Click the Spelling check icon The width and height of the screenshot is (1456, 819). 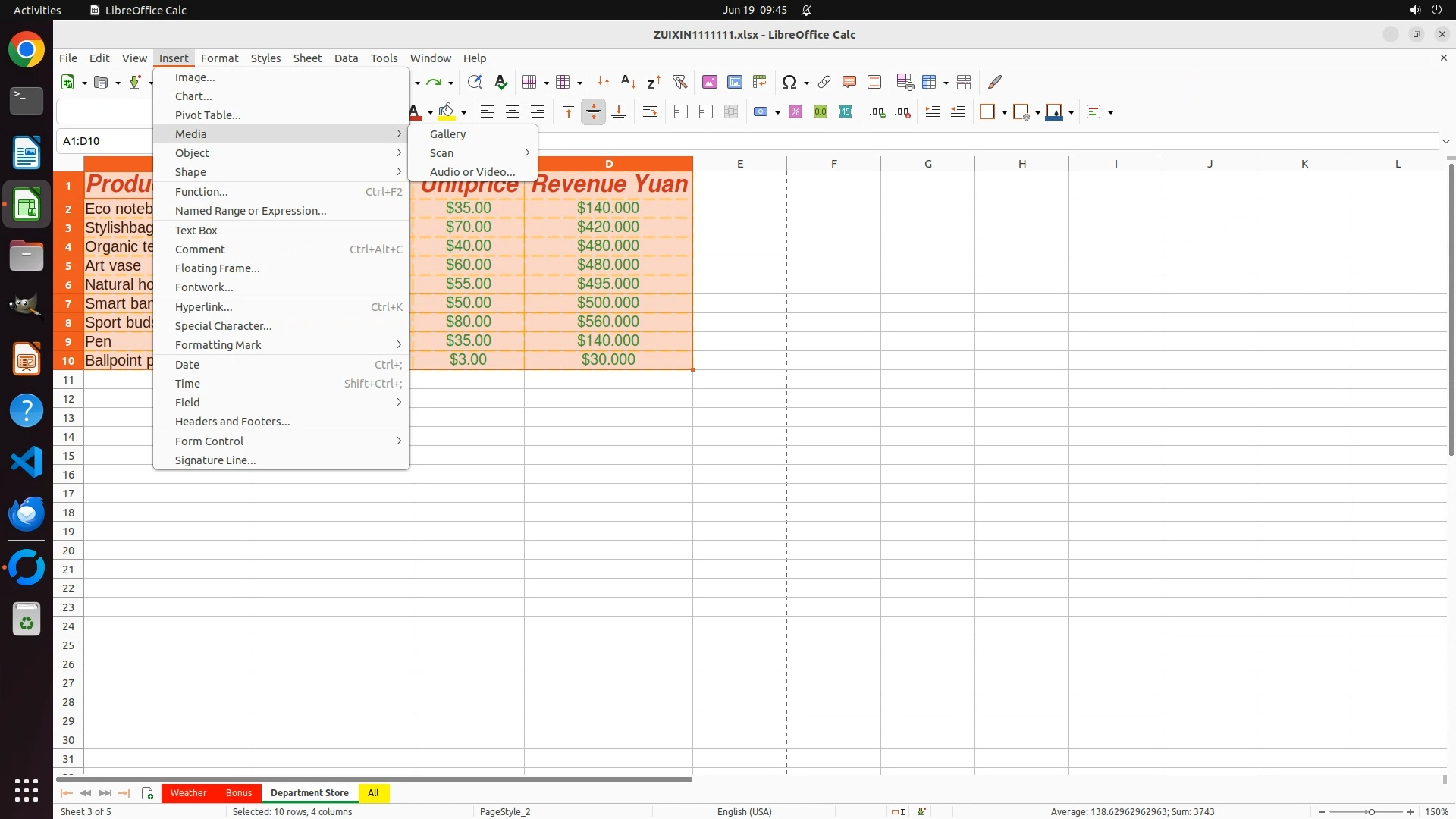pyautogui.click(x=500, y=82)
